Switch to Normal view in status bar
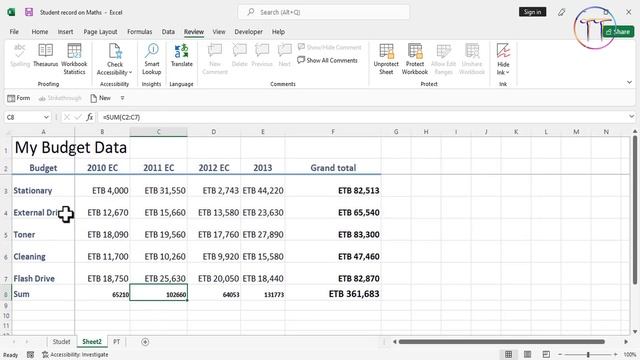The height and width of the screenshot is (360, 640). [x=508, y=354]
